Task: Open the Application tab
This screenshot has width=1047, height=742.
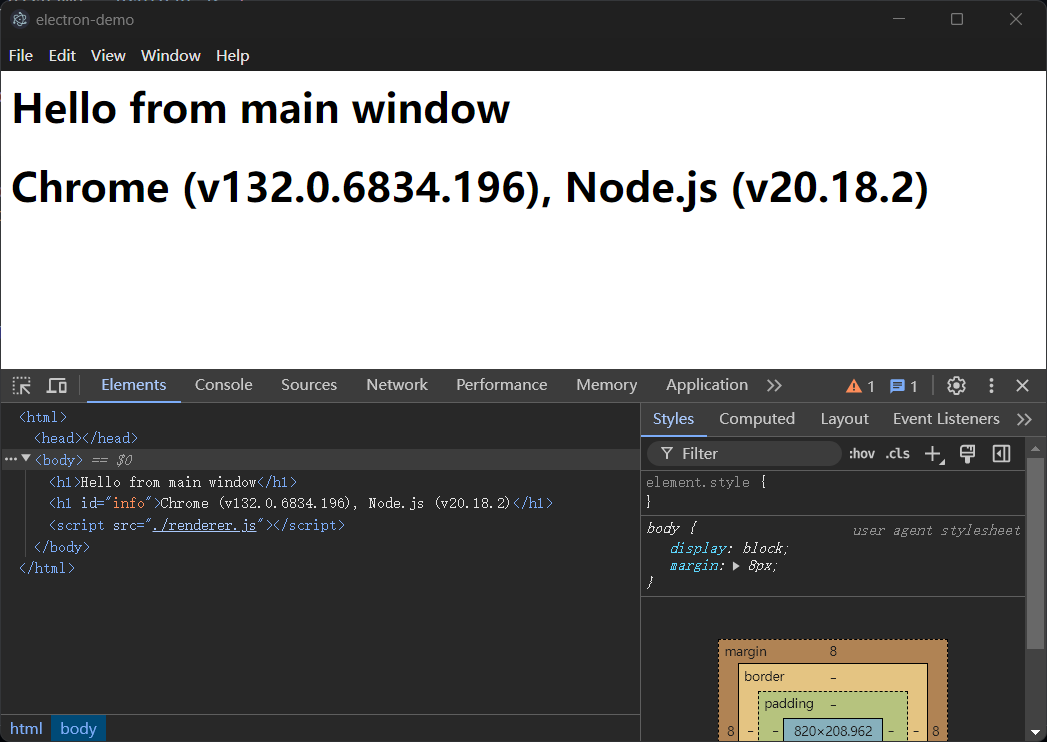Action: click(706, 385)
